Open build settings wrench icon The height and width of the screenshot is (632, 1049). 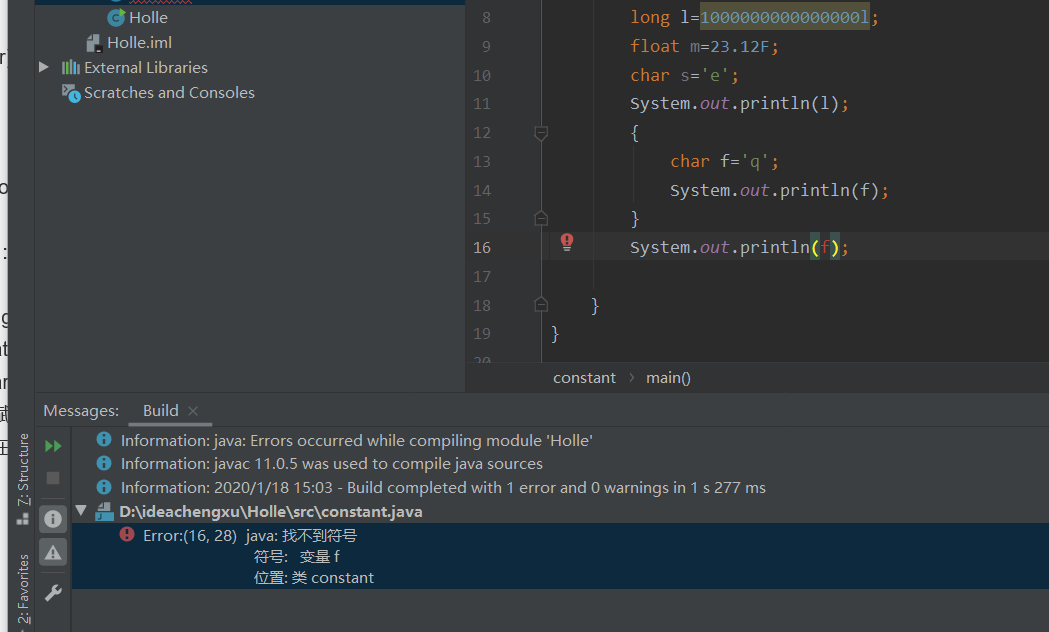coord(53,593)
